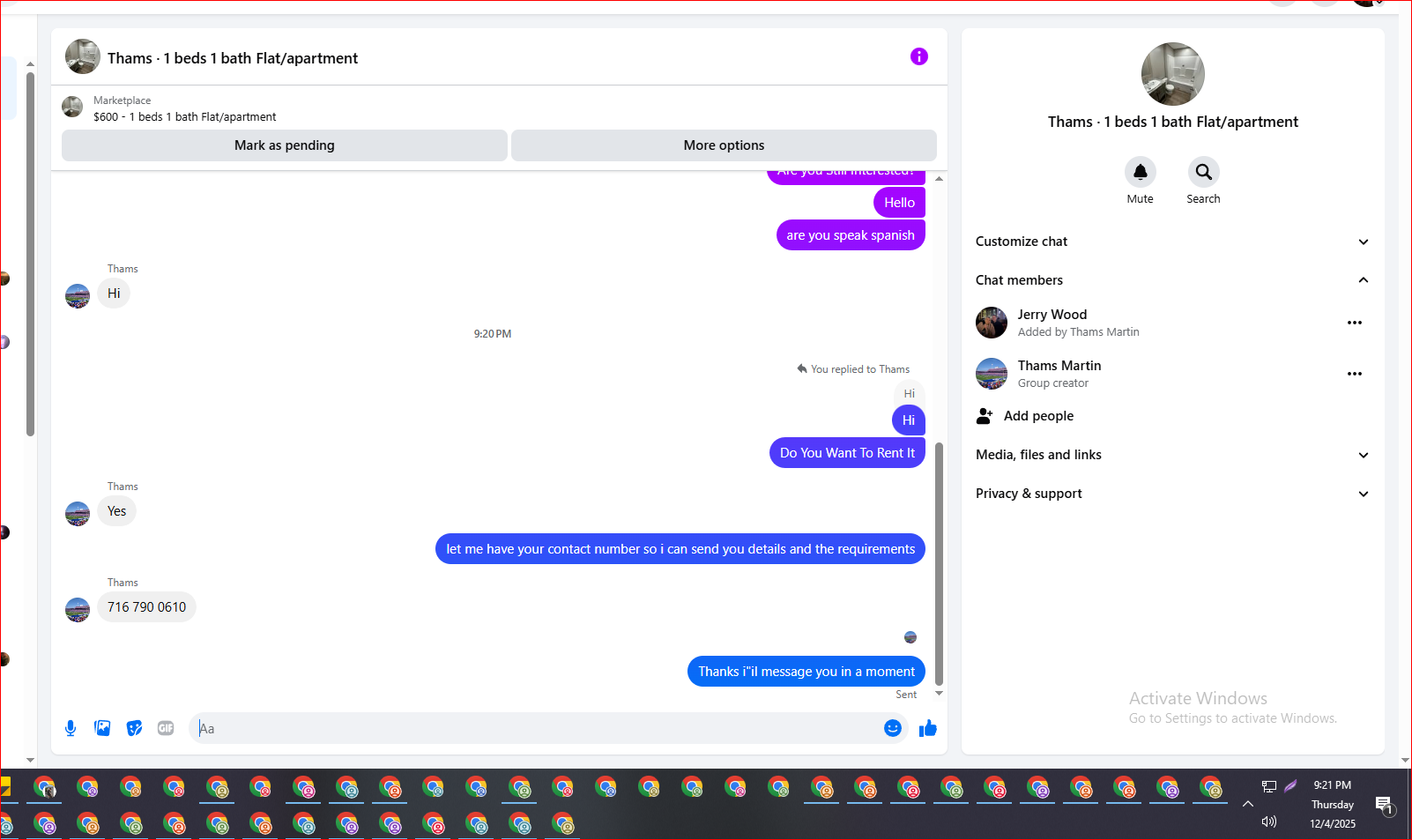This screenshot has height=840, width=1412.
Task: Expand Media, files and links section
Action: click(x=1172, y=455)
